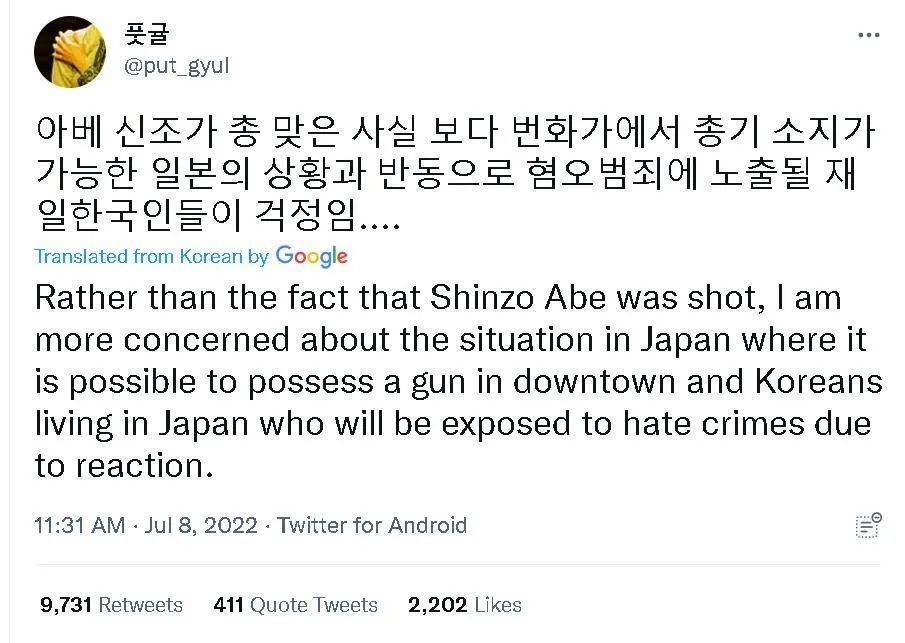Click 'to reaction.' ending the translation
This screenshot has width=905, height=643.
125,466
